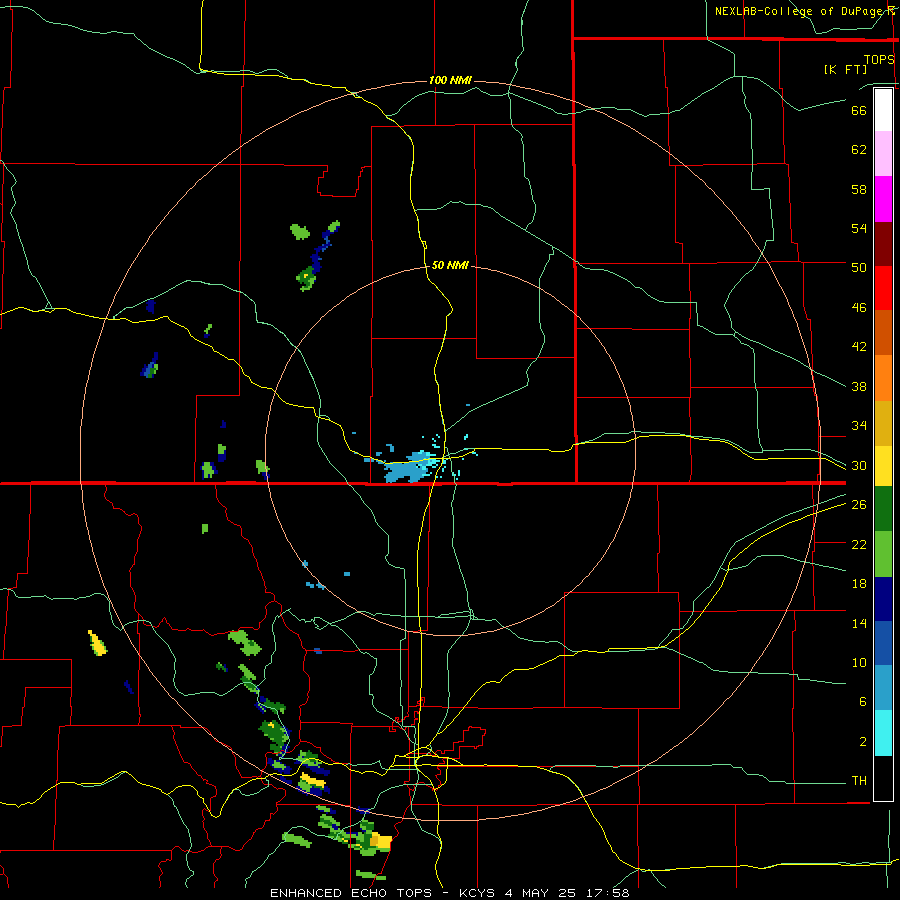Click the "30" legend value
This screenshot has height=900, width=900.
859,465
